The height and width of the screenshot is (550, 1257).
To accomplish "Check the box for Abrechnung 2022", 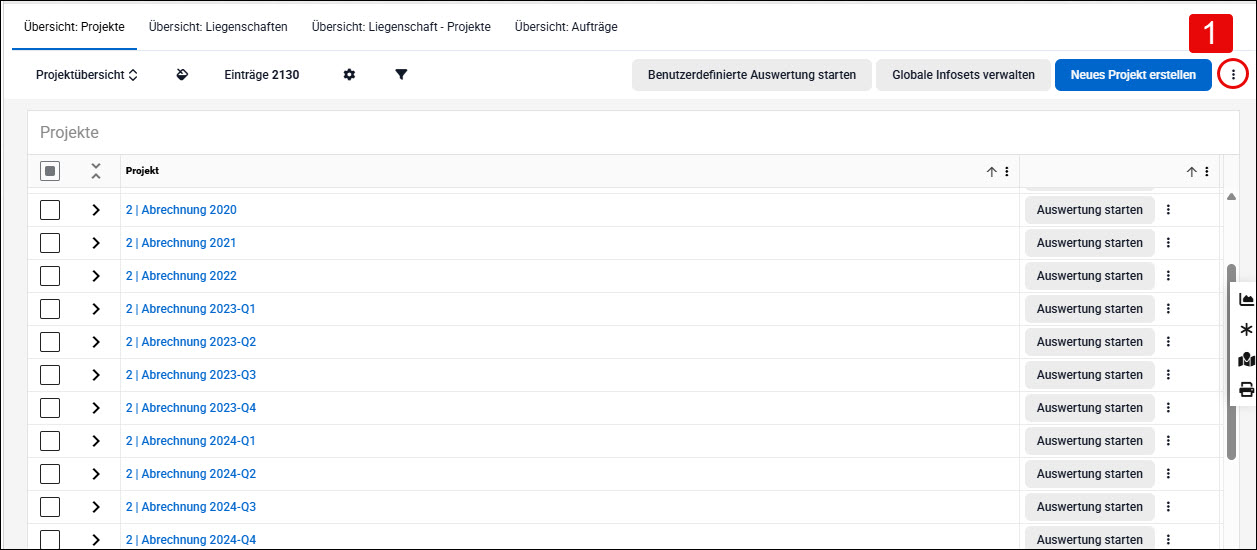I will coord(50,276).
